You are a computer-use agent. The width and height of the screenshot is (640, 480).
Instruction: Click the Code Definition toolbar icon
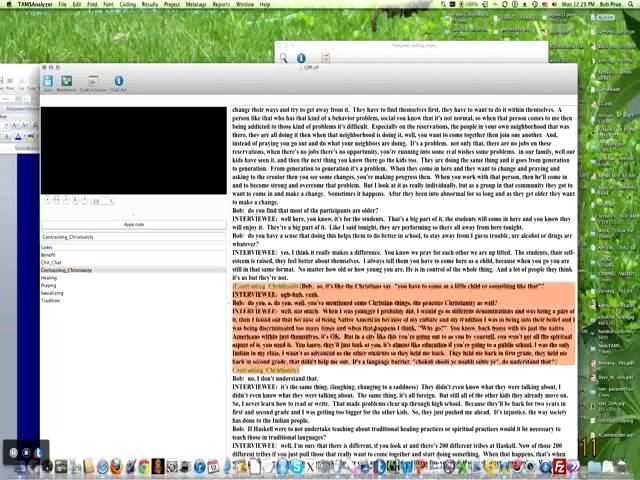93,81
